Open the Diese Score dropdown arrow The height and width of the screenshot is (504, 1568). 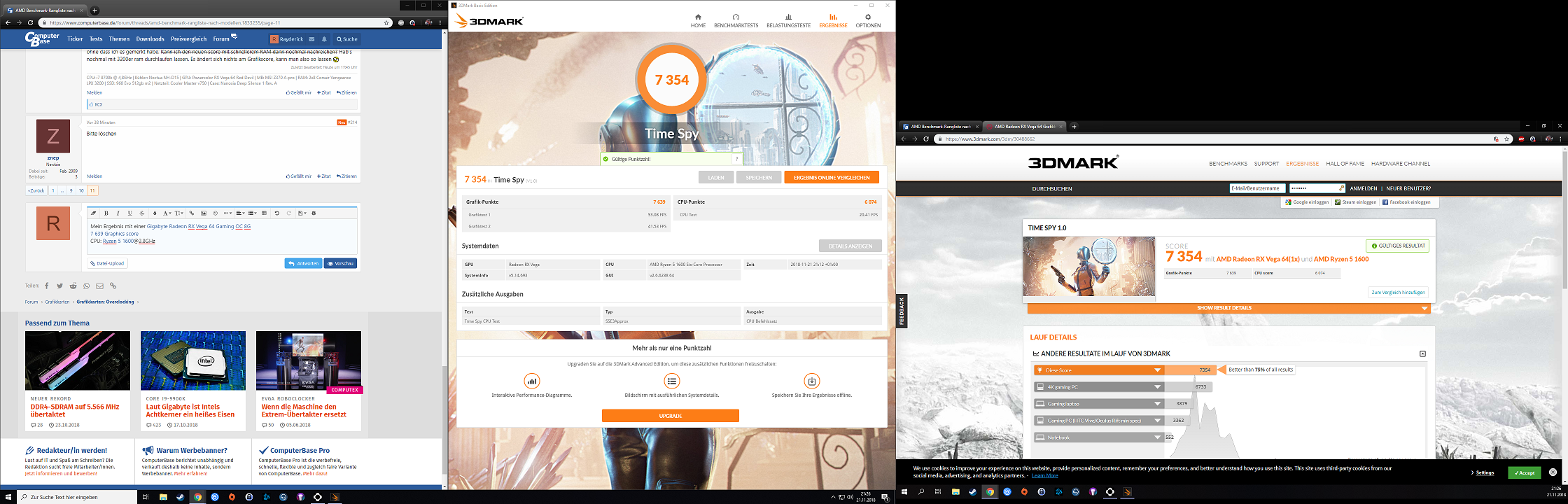[1157, 370]
